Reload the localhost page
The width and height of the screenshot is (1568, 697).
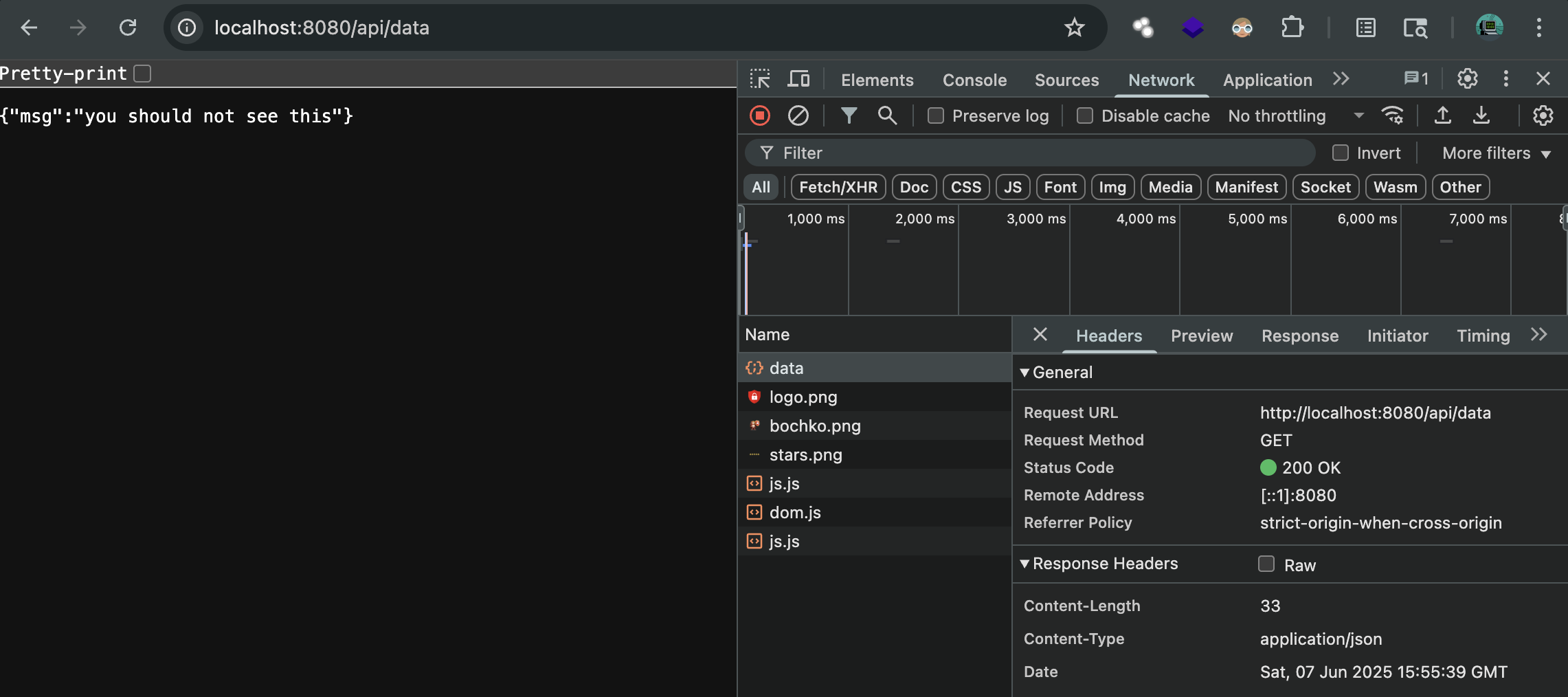pyautogui.click(x=128, y=27)
